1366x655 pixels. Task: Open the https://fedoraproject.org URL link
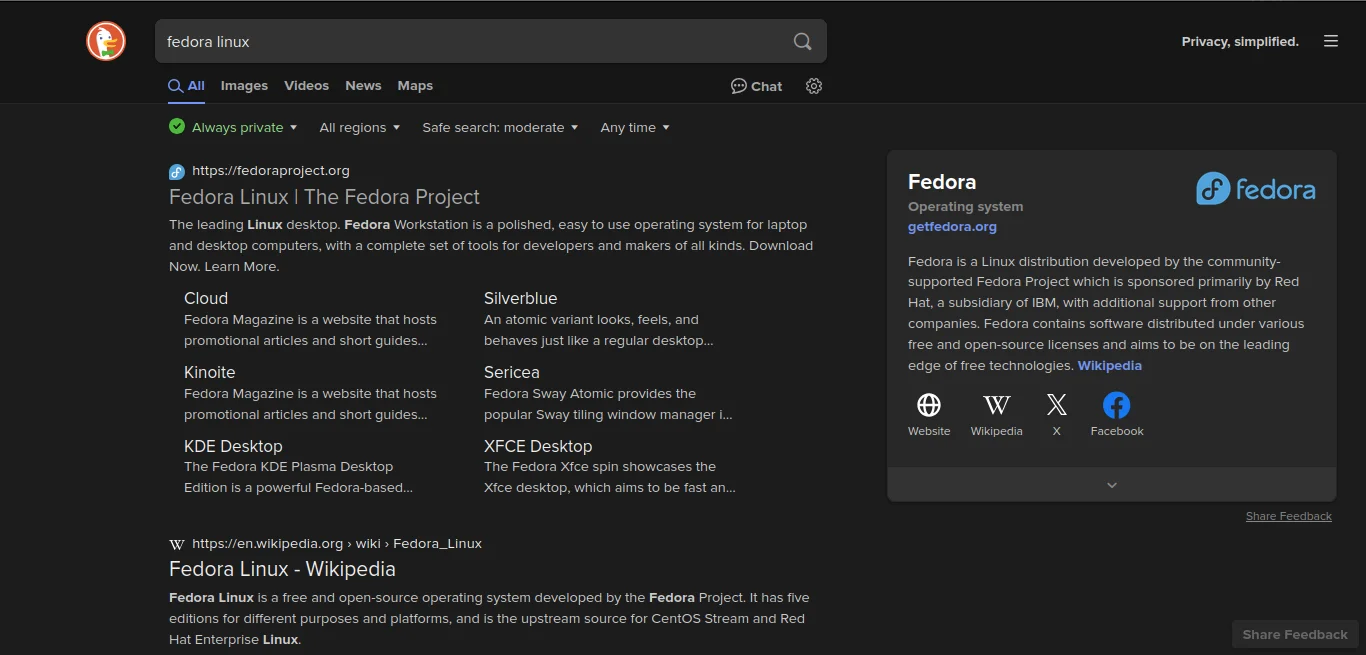coord(271,171)
